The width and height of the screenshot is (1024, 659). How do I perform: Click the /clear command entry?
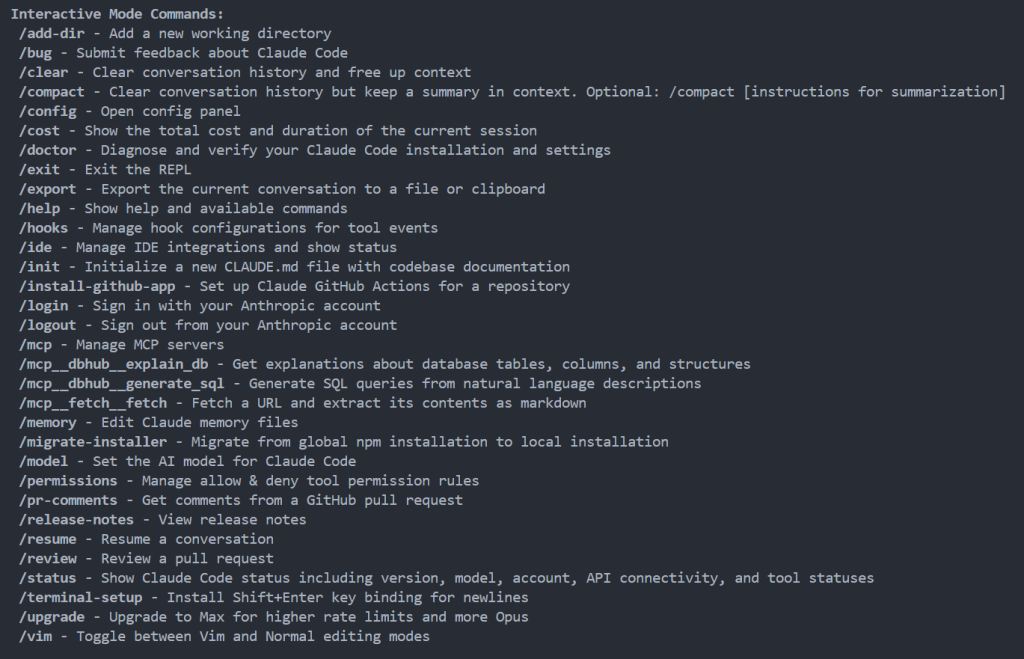click(x=43, y=72)
